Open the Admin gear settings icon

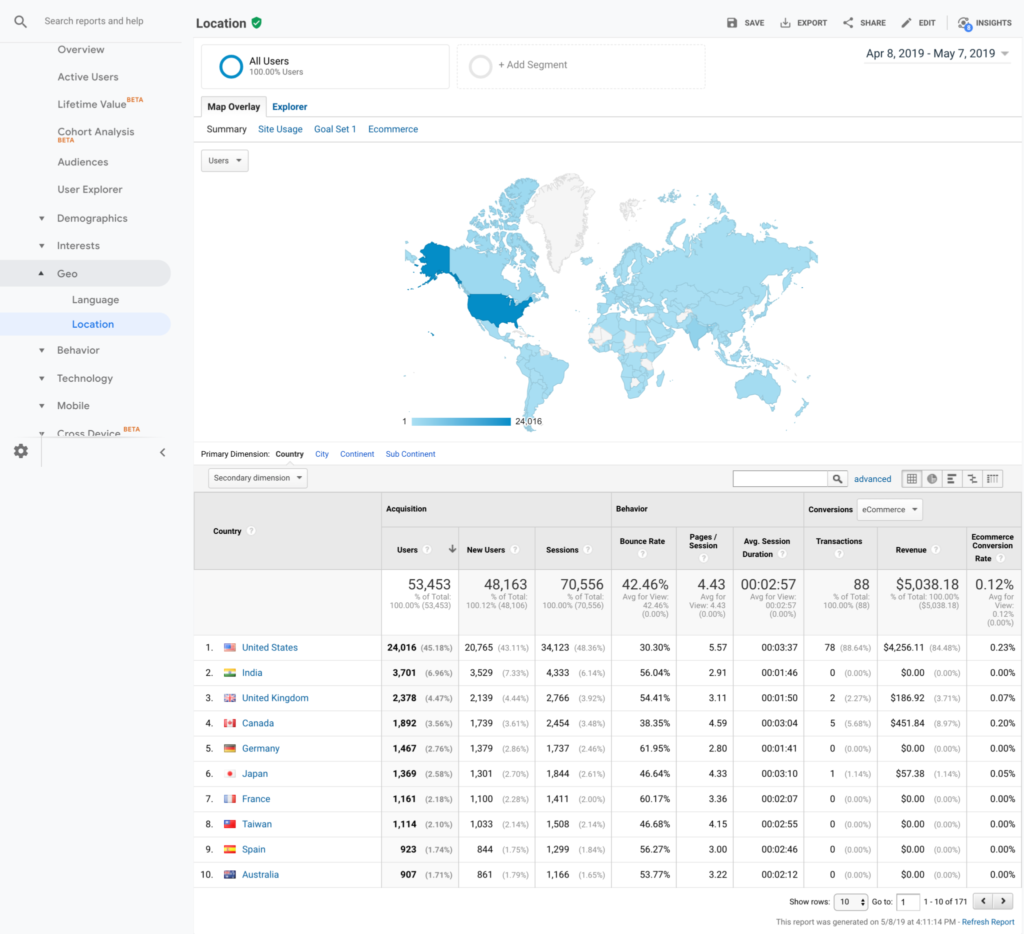21,451
